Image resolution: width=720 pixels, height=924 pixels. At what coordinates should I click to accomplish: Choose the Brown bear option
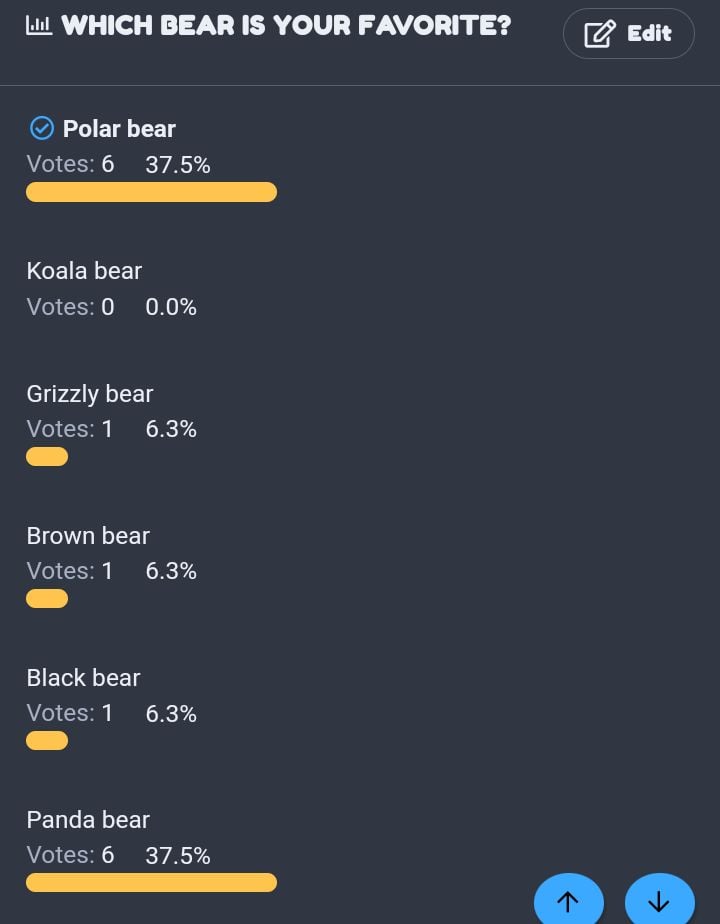(88, 536)
